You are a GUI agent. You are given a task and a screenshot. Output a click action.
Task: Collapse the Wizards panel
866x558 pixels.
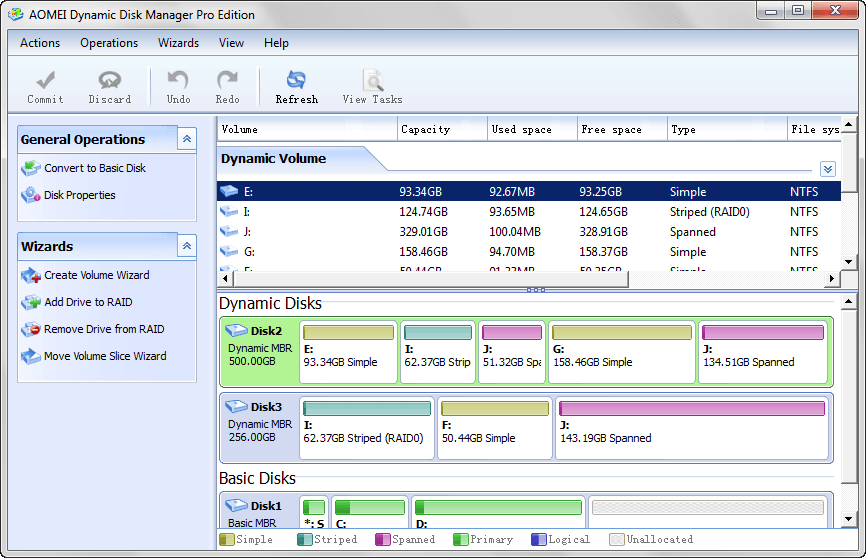187,246
